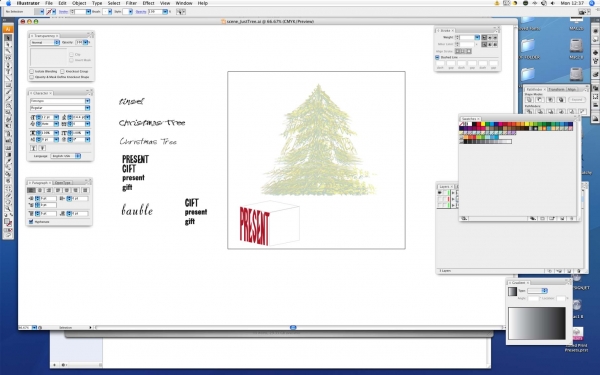Select the Line Segment tool
The width and height of the screenshot is (600, 375).
[8, 78]
